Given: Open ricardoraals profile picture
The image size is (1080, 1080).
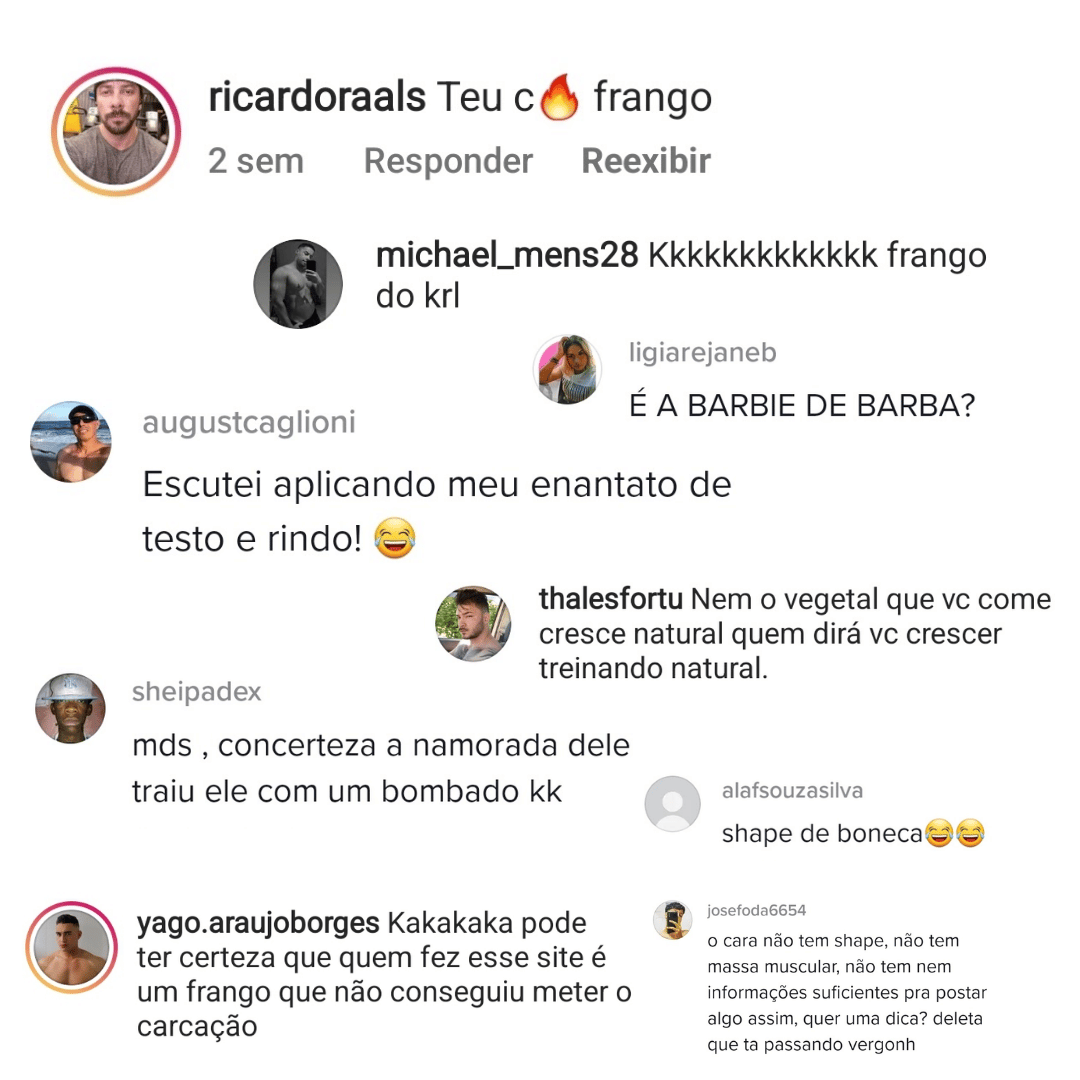Looking at the screenshot, I should tap(116, 132).
